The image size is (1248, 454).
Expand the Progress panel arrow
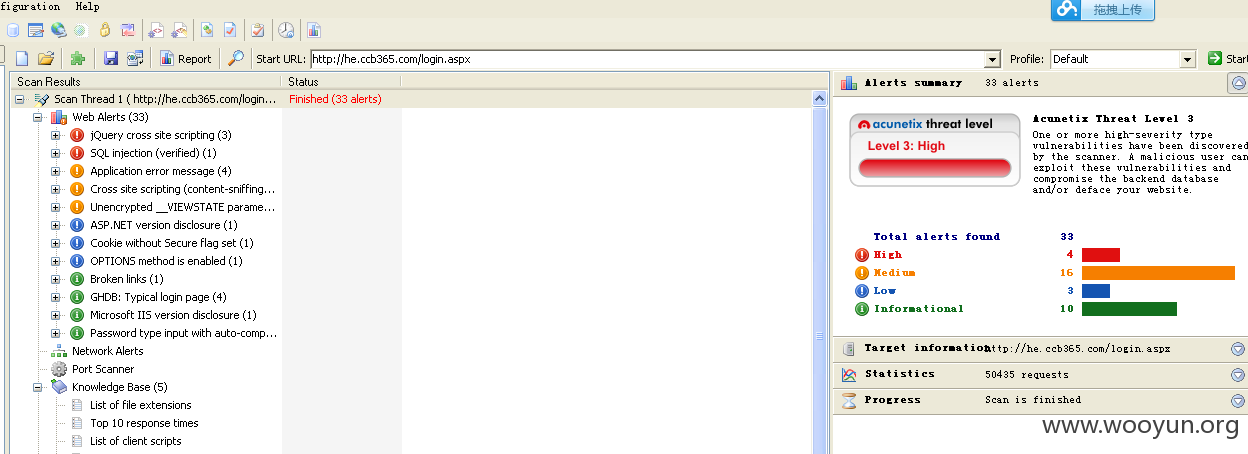tap(1238, 401)
